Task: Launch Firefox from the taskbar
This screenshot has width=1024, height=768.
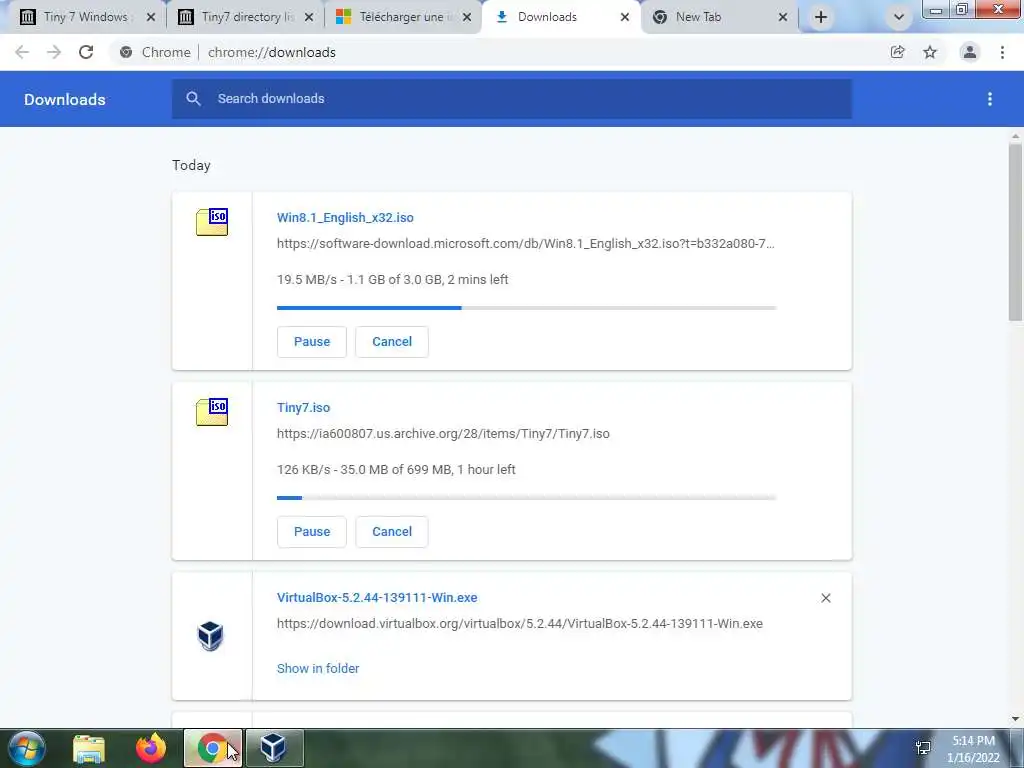Action: 151,748
